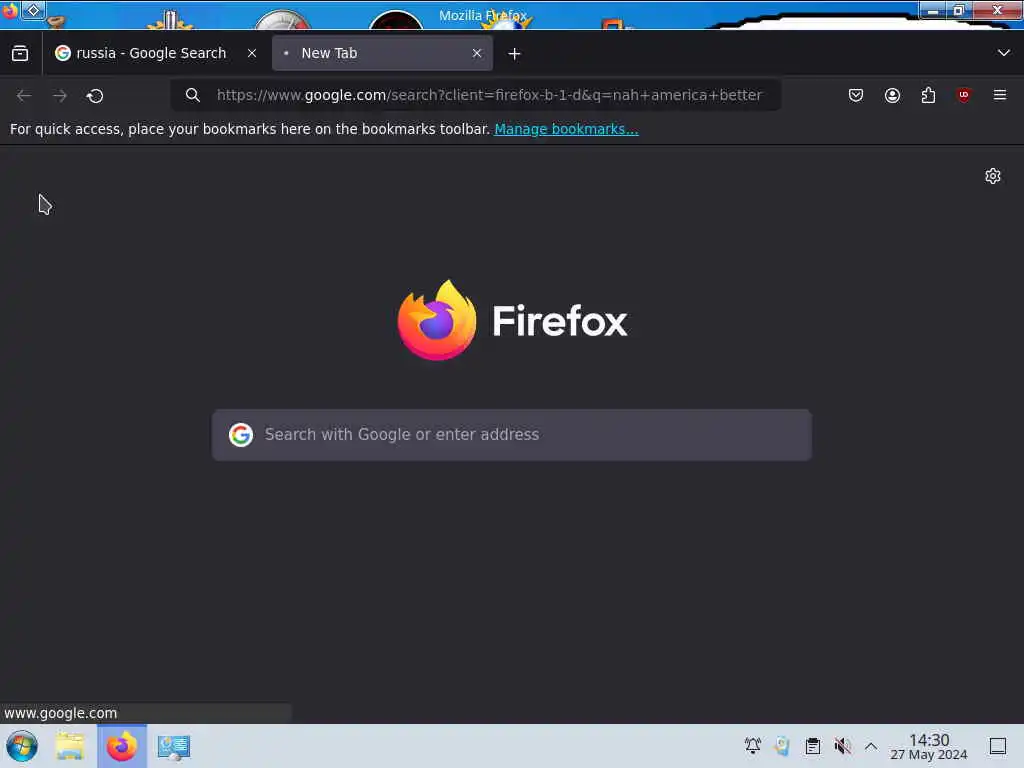Expand the list all tabs chevron
The image size is (1024, 768).
(1004, 53)
